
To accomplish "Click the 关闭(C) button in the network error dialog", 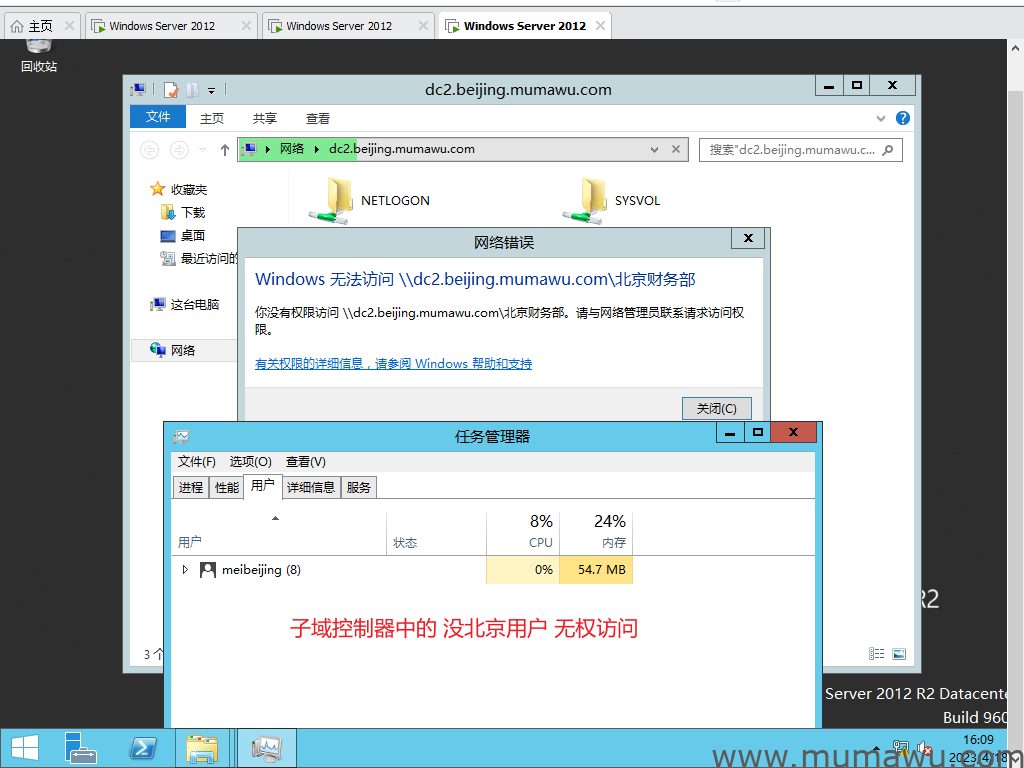I will point(716,408).
